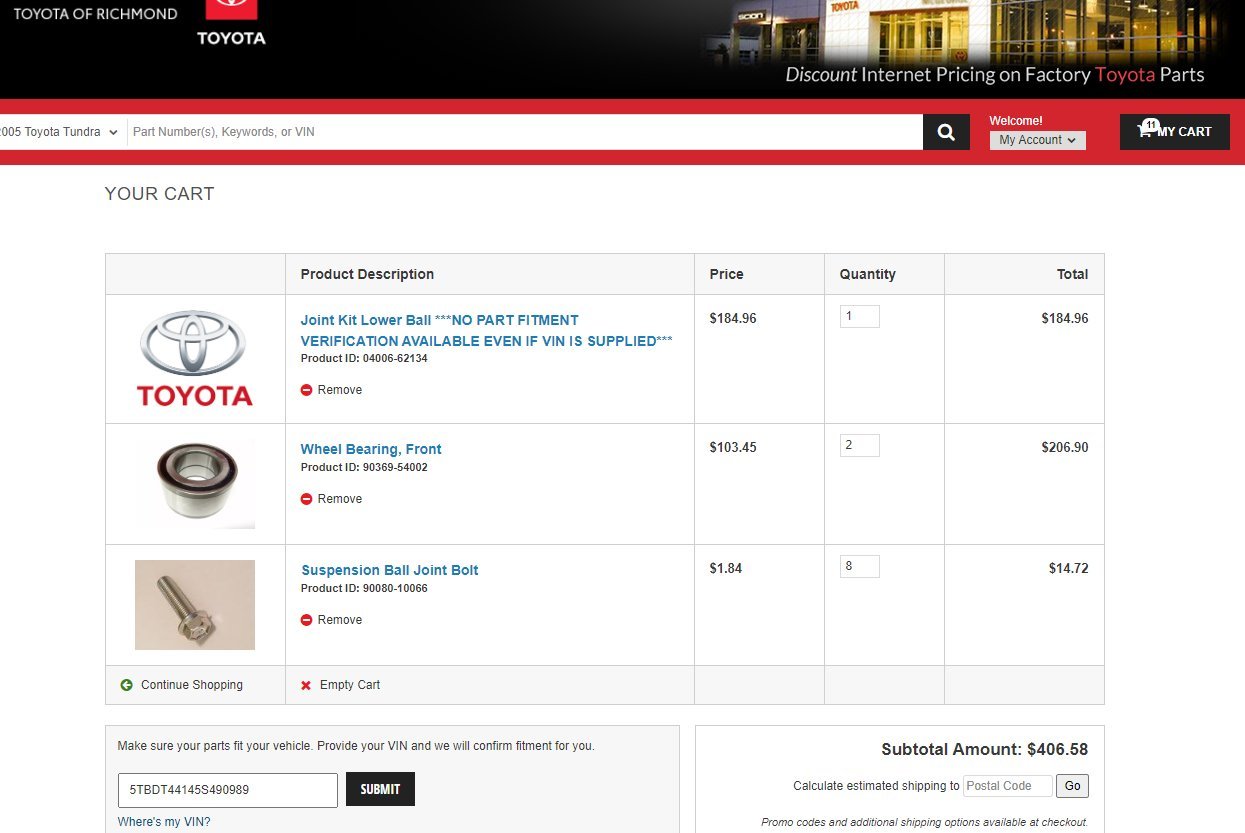Click the green Continue Shopping arrow icon
This screenshot has height=833, width=1245.
pyautogui.click(x=127, y=685)
